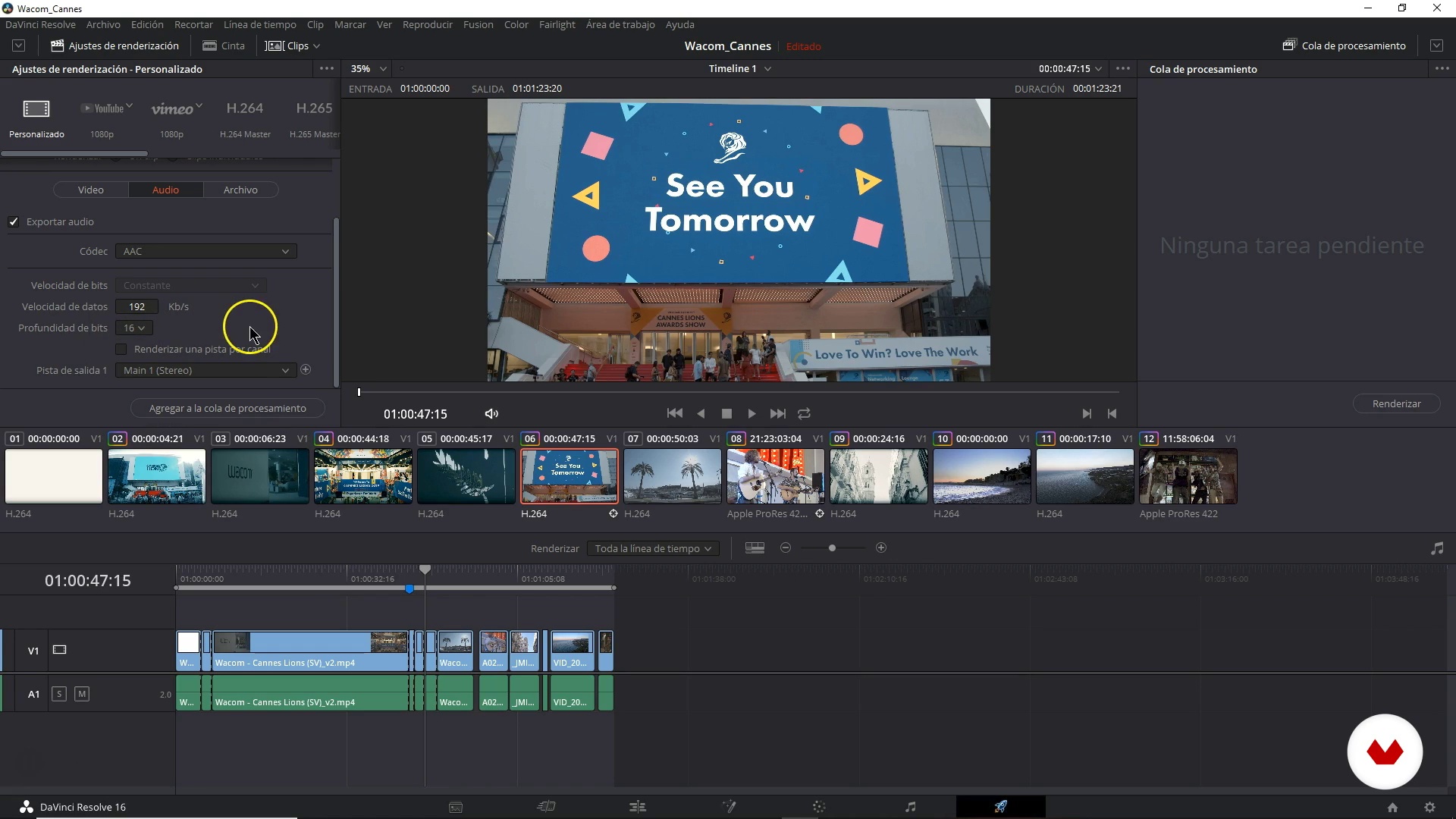Toggle Cola de procesamiento panel button
This screenshot has height=819, width=1456.
click(x=1345, y=46)
